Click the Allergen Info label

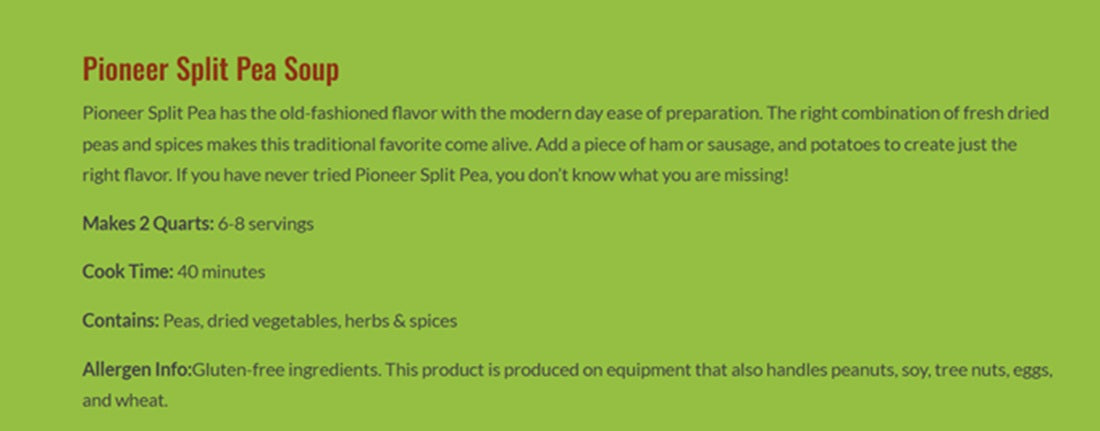tap(137, 369)
